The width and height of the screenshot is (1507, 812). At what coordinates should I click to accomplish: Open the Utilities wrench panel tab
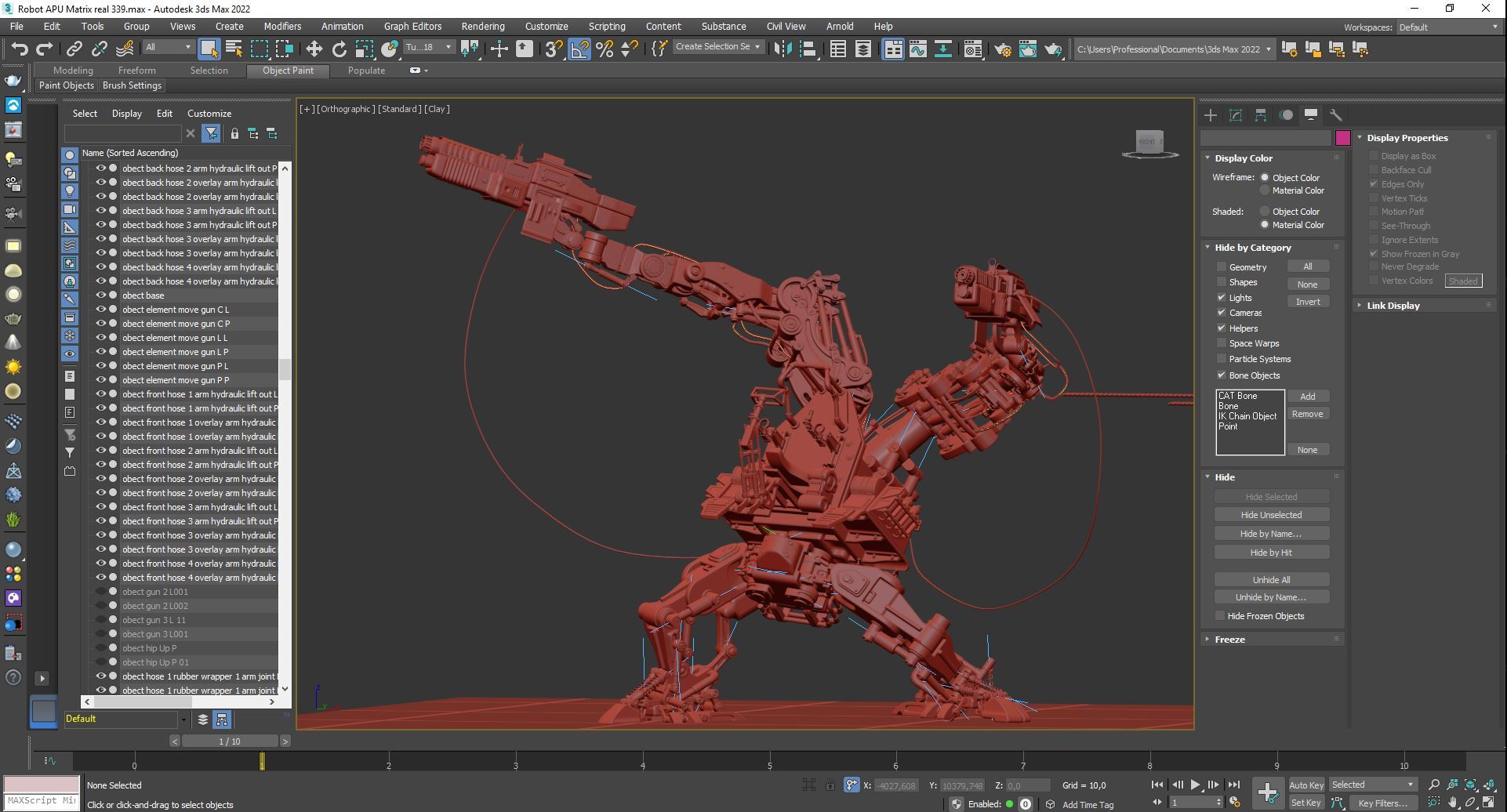coord(1335,115)
